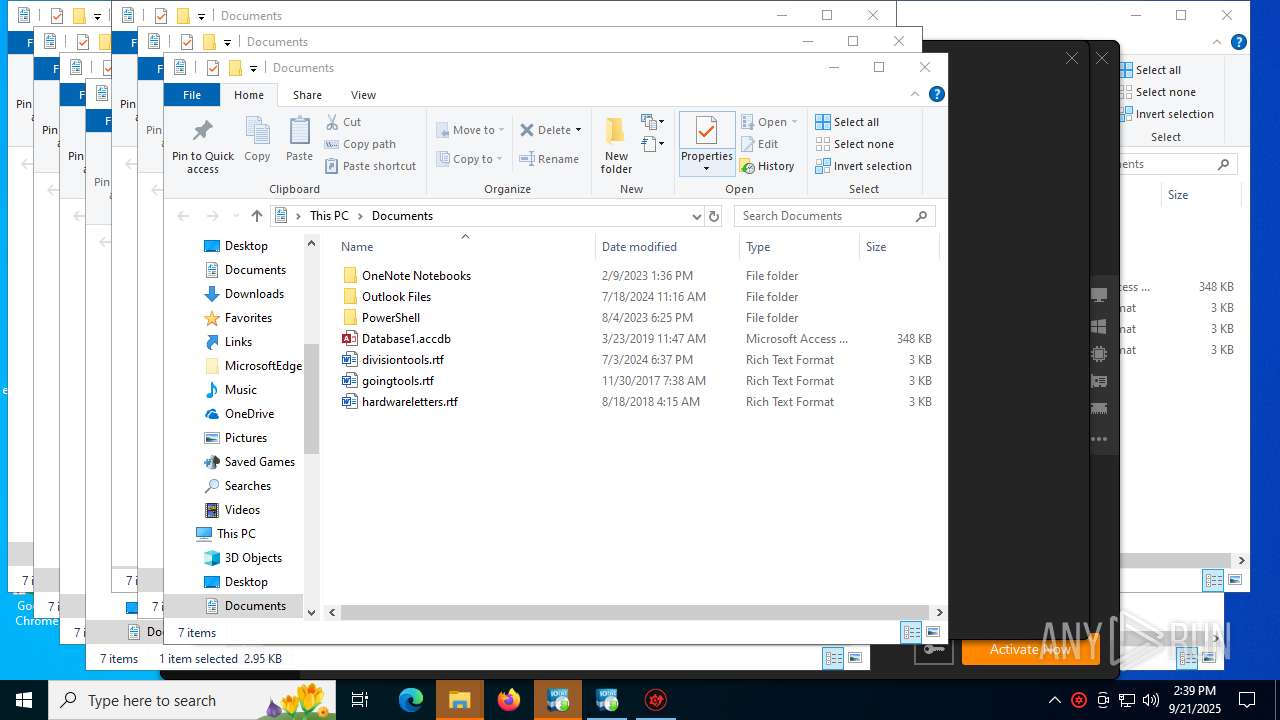This screenshot has width=1280, height=720.
Task: Click This PC in address bar
Action: click(329, 216)
